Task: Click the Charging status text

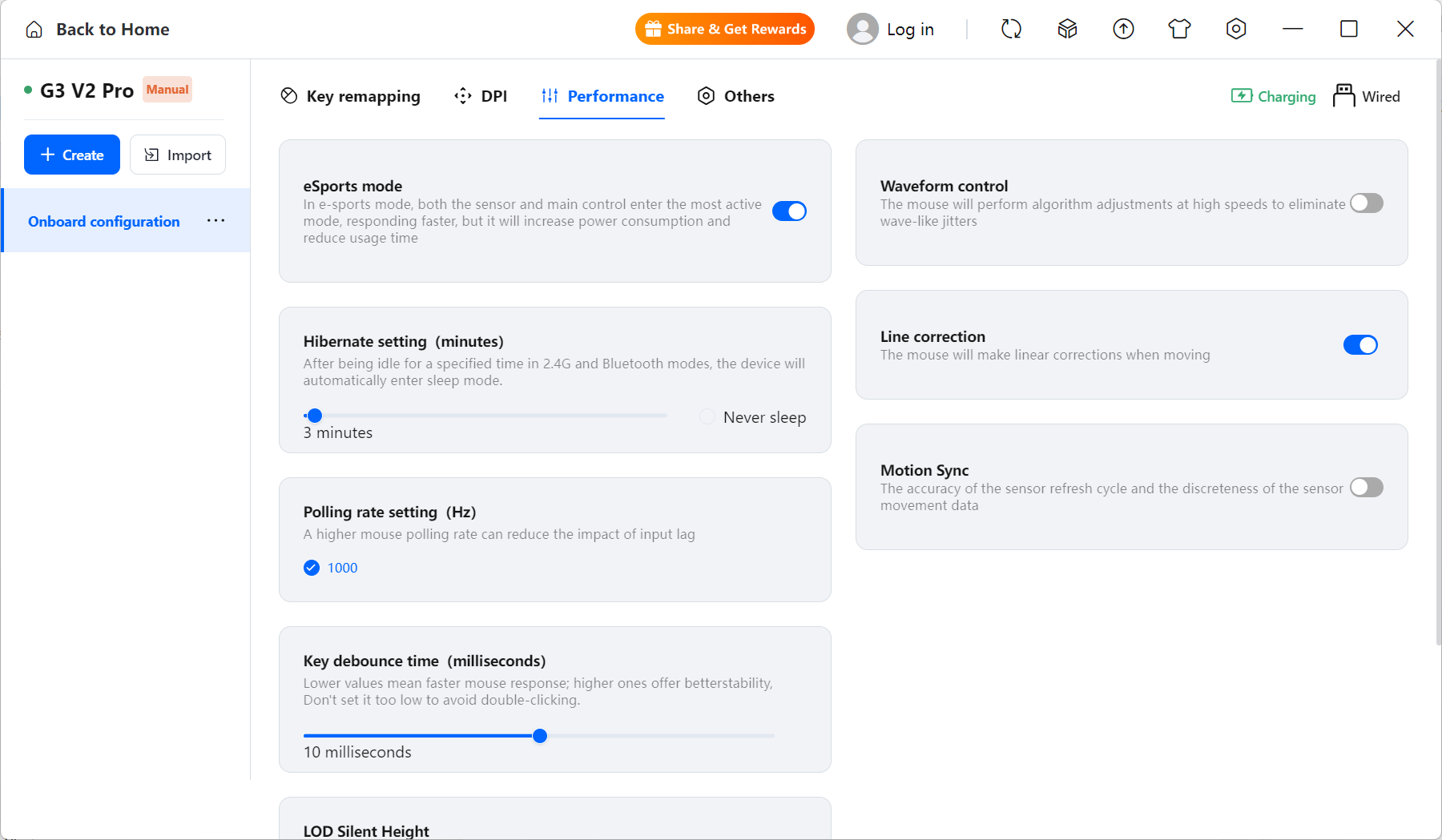Action: coord(1287,97)
